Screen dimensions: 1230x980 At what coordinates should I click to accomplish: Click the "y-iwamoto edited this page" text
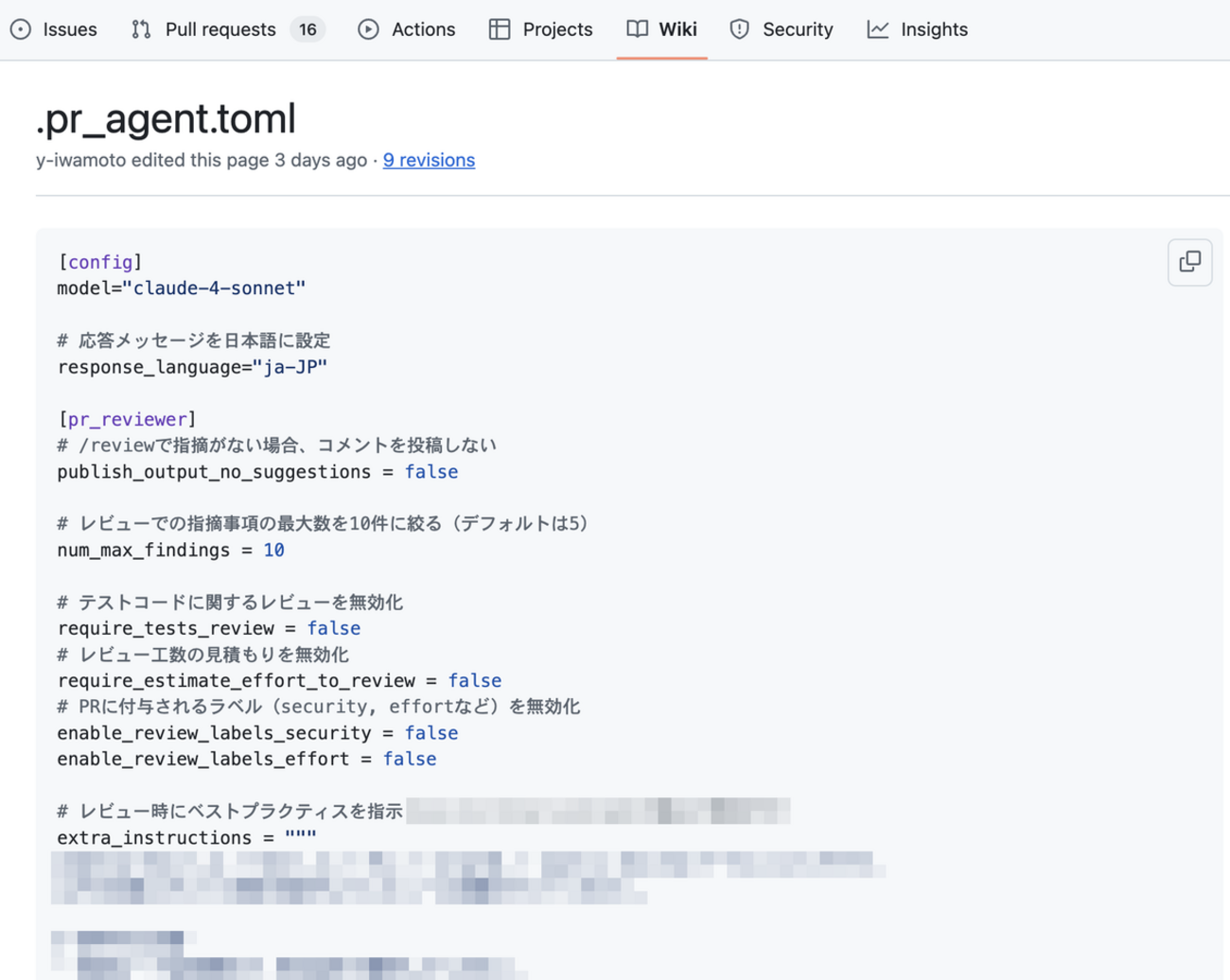[152, 160]
